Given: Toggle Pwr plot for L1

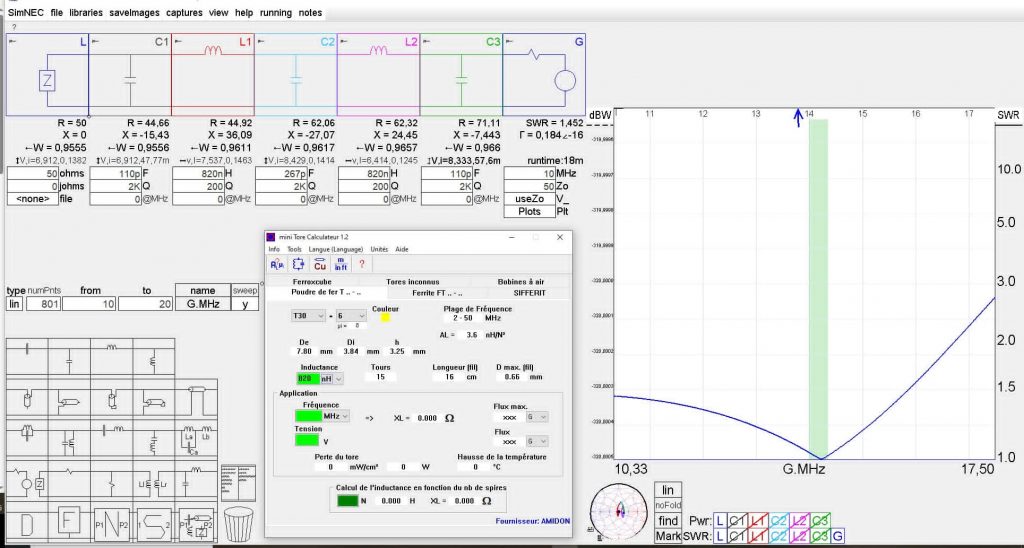Looking at the screenshot, I should point(759,521).
